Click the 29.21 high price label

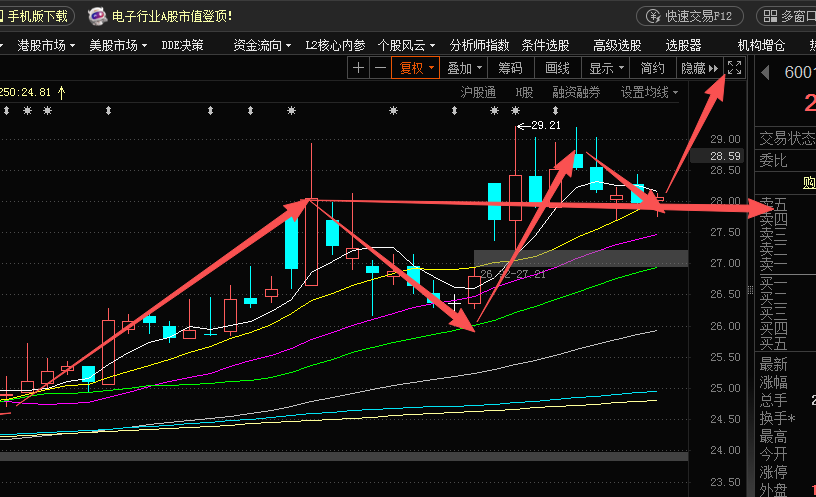pyautogui.click(x=545, y=125)
